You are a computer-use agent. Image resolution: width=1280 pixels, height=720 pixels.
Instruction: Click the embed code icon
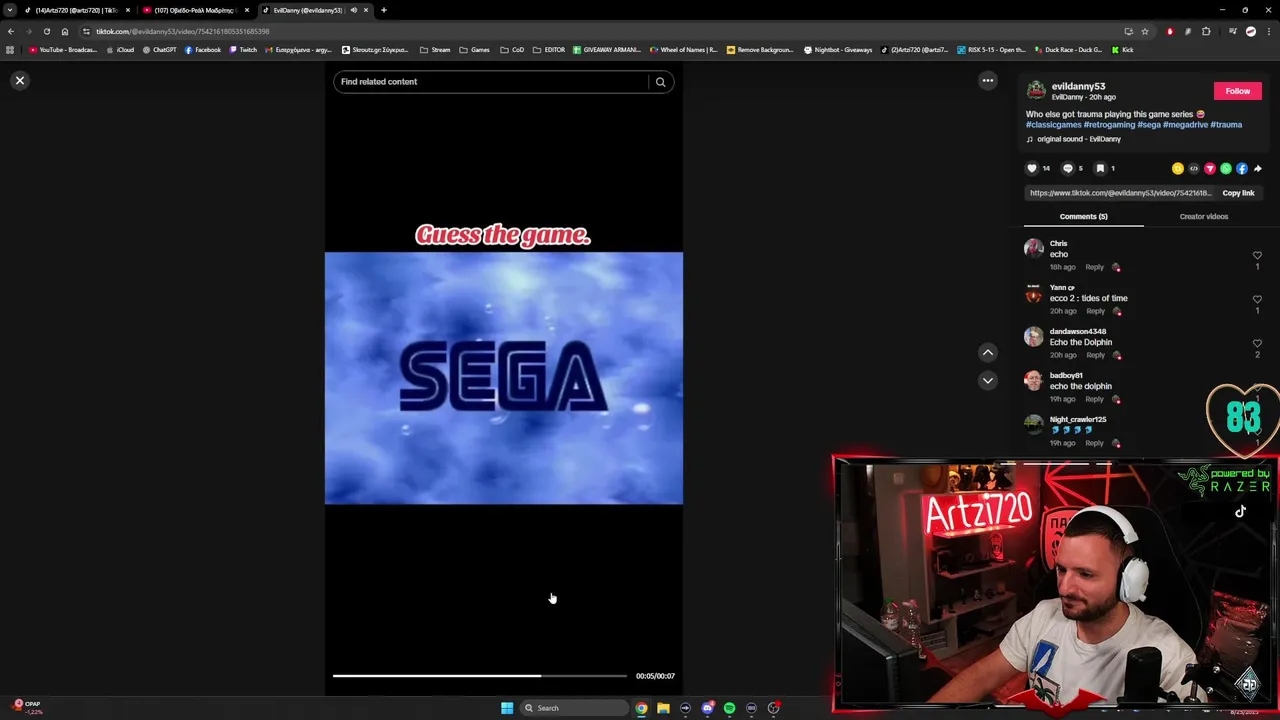(x=1194, y=168)
